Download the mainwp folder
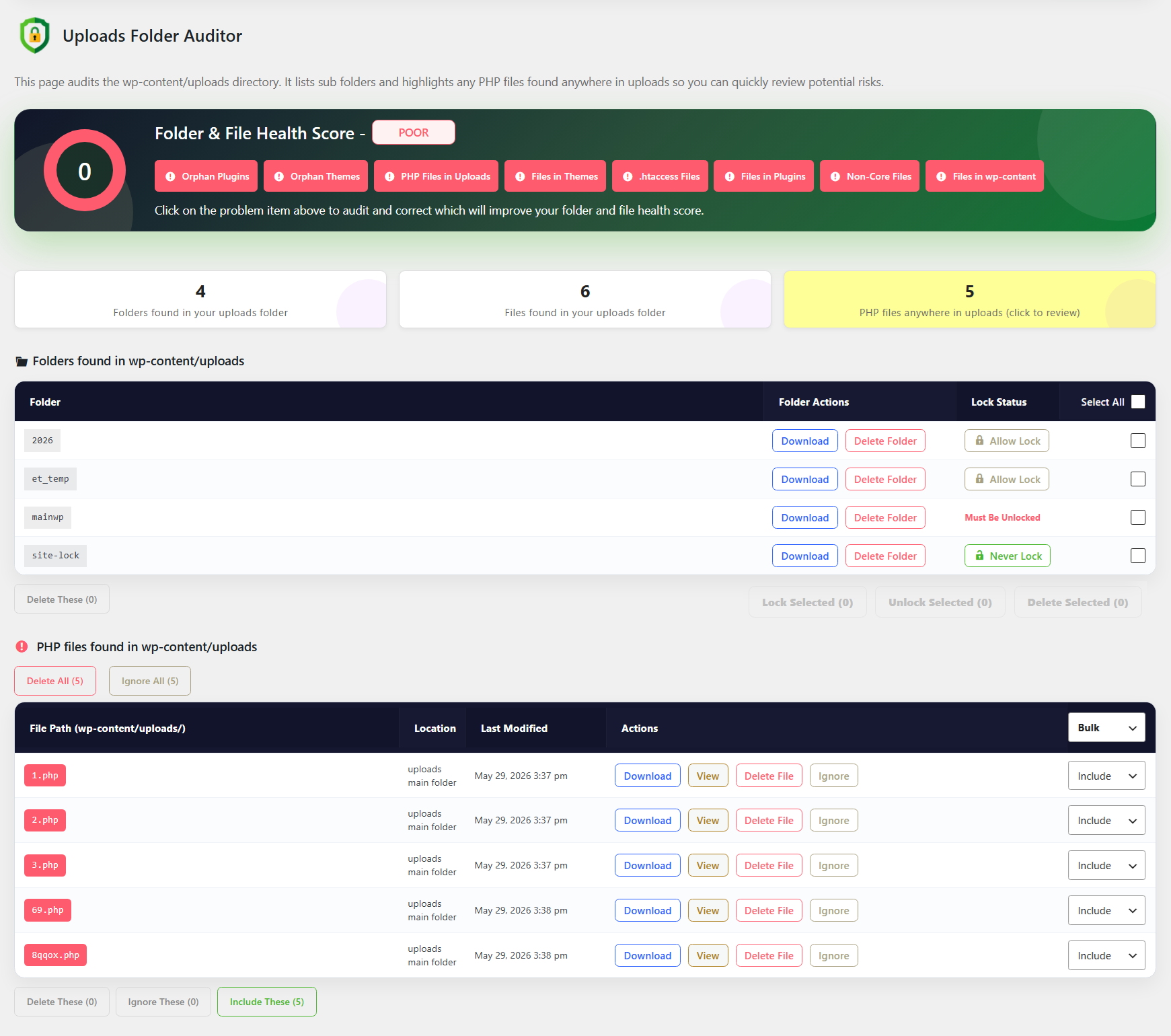This screenshot has height=1036, width=1171. click(x=805, y=517)
